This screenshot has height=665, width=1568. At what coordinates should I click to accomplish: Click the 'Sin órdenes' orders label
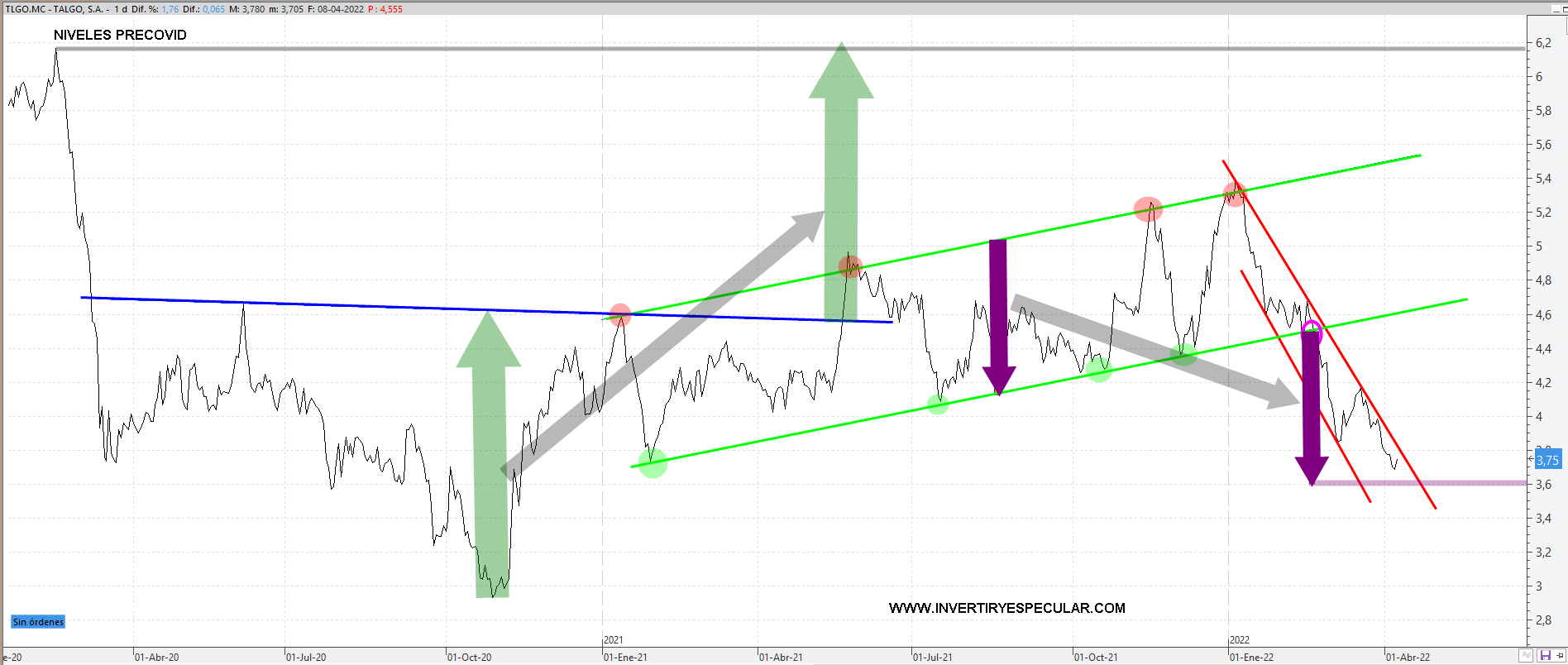tap(38, 622)
